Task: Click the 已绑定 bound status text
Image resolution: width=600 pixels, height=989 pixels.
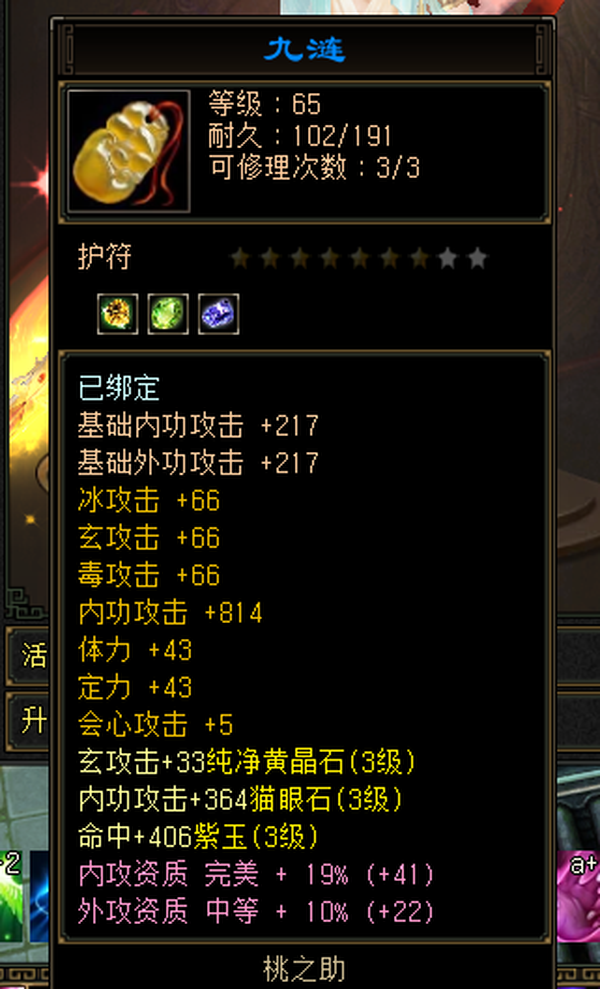Action: pyautogui.click(x=119, y=388)
